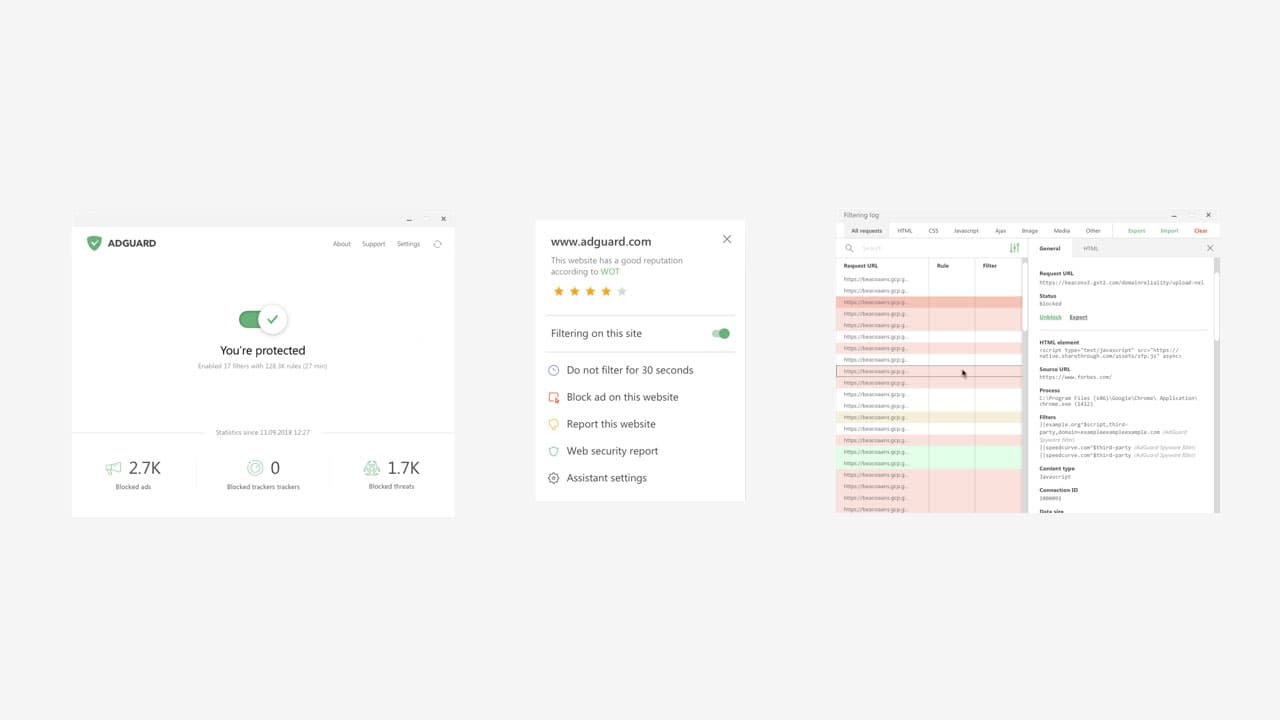Screen dimensions: 1280x720
Task: Switch to the Ajax requests tab
Action: (1001, 231)
